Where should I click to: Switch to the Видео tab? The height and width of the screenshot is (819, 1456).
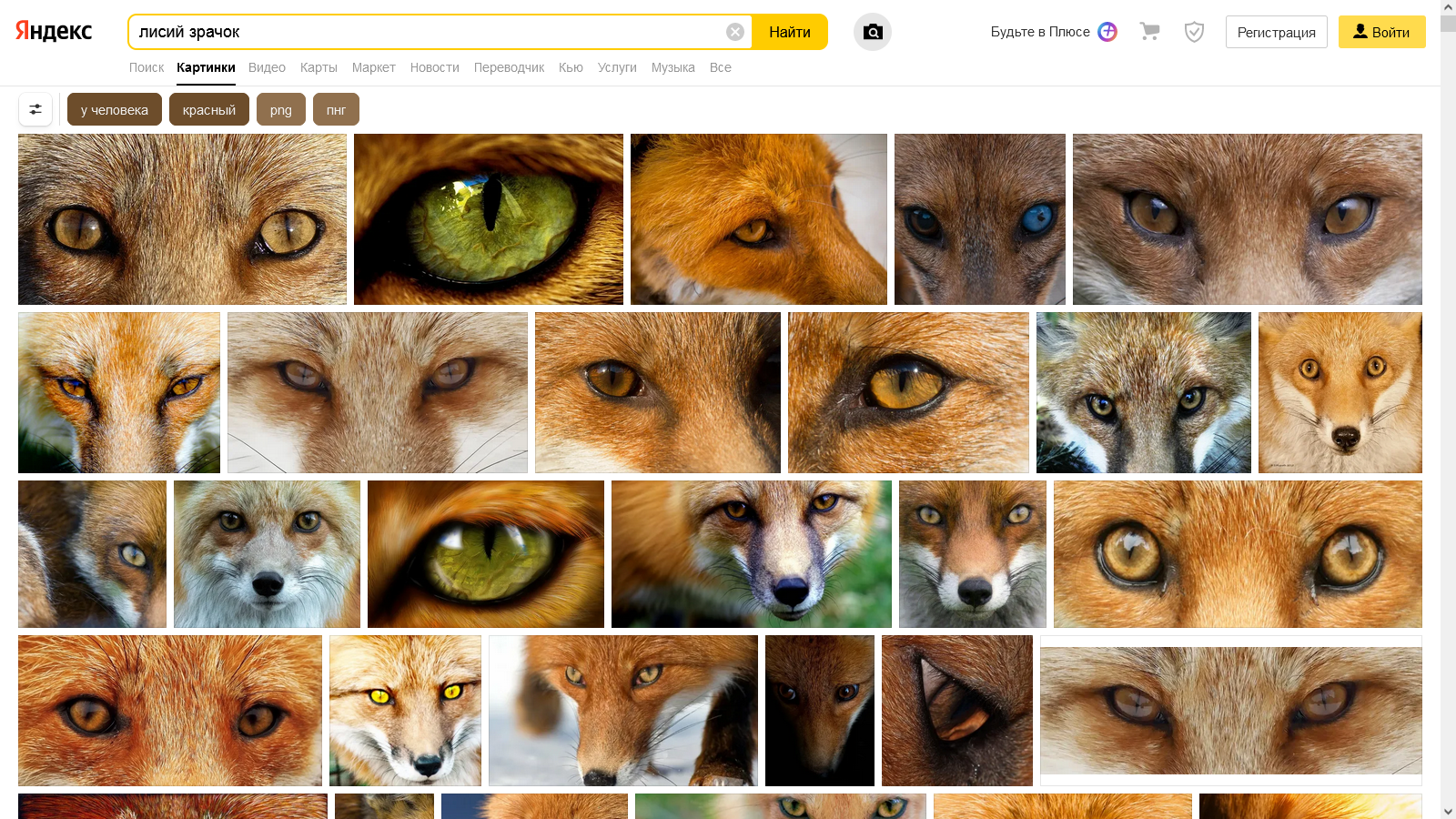267,67
